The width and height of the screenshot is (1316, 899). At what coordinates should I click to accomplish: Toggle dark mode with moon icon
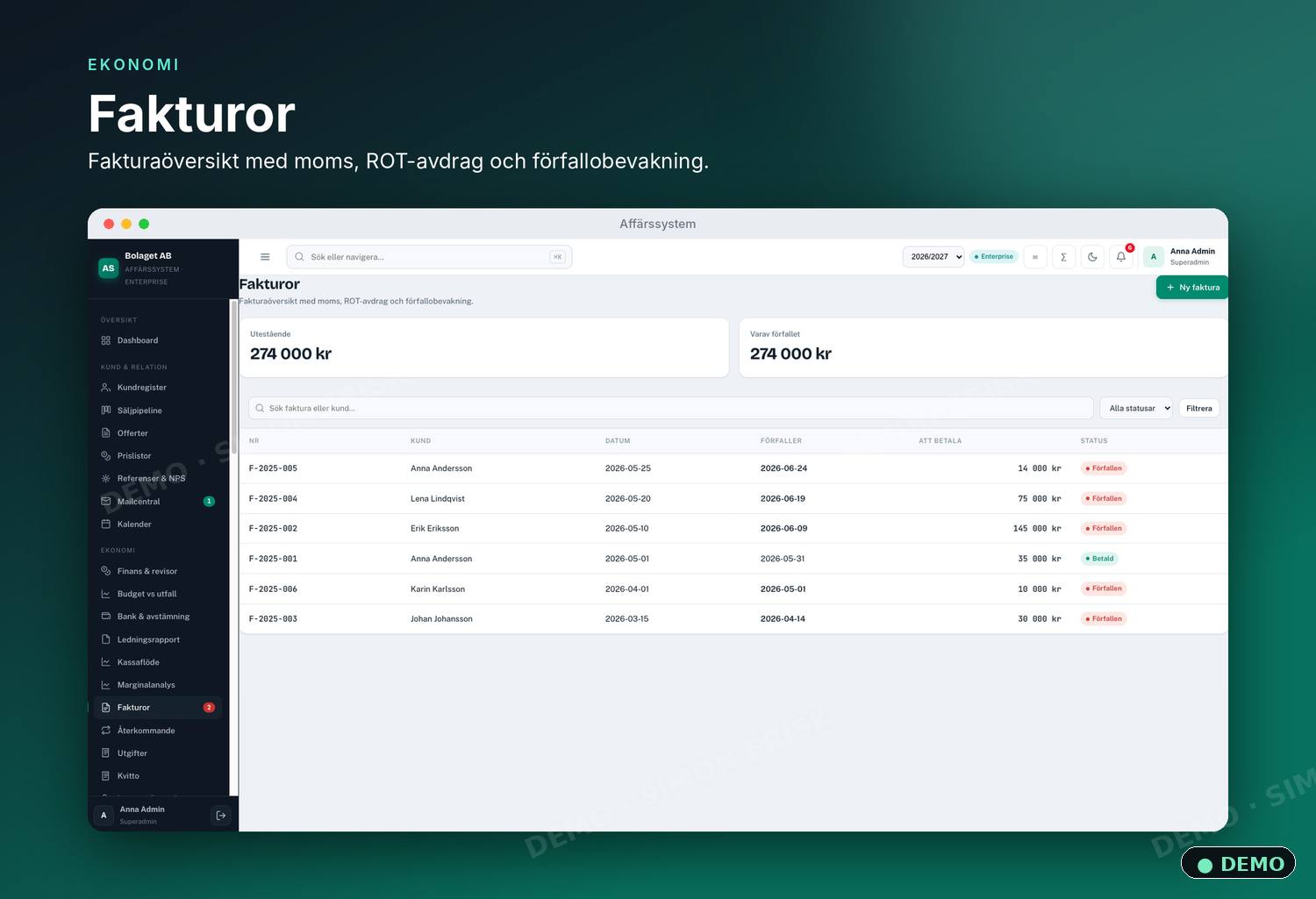(1092, 257)
